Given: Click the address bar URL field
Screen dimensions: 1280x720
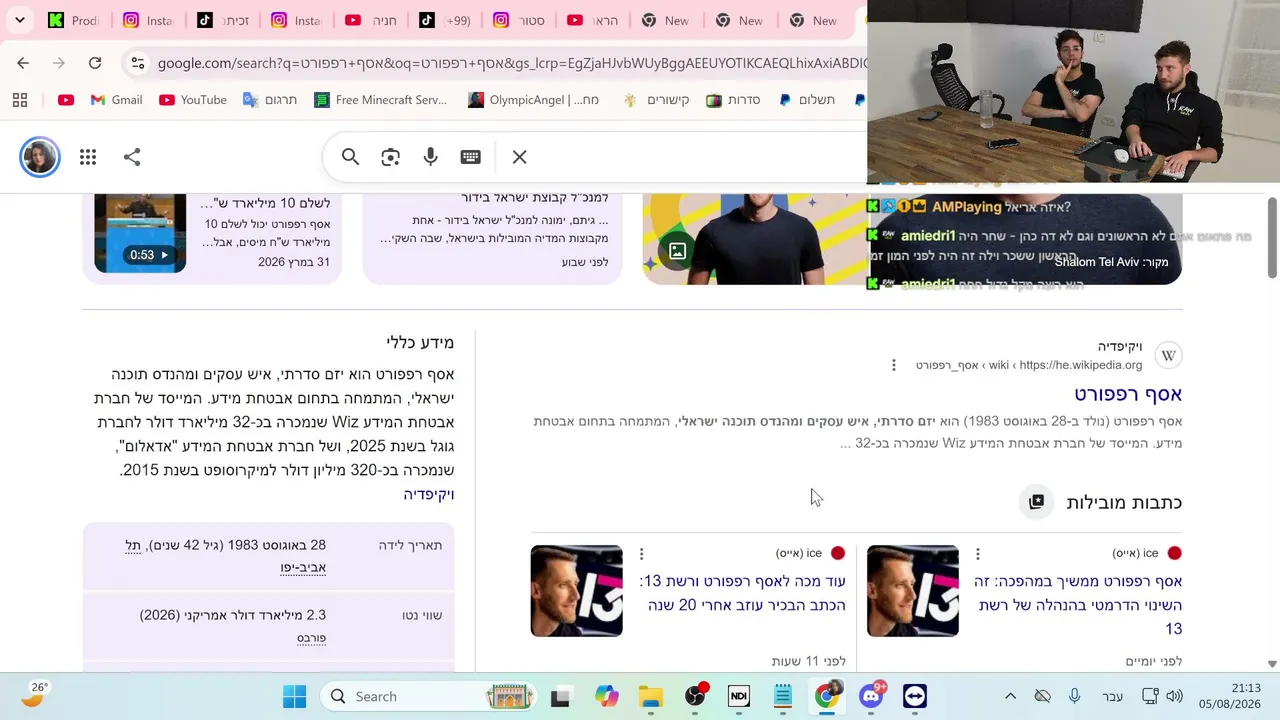Looking at the screenshot, I should (x=512, y=63).
